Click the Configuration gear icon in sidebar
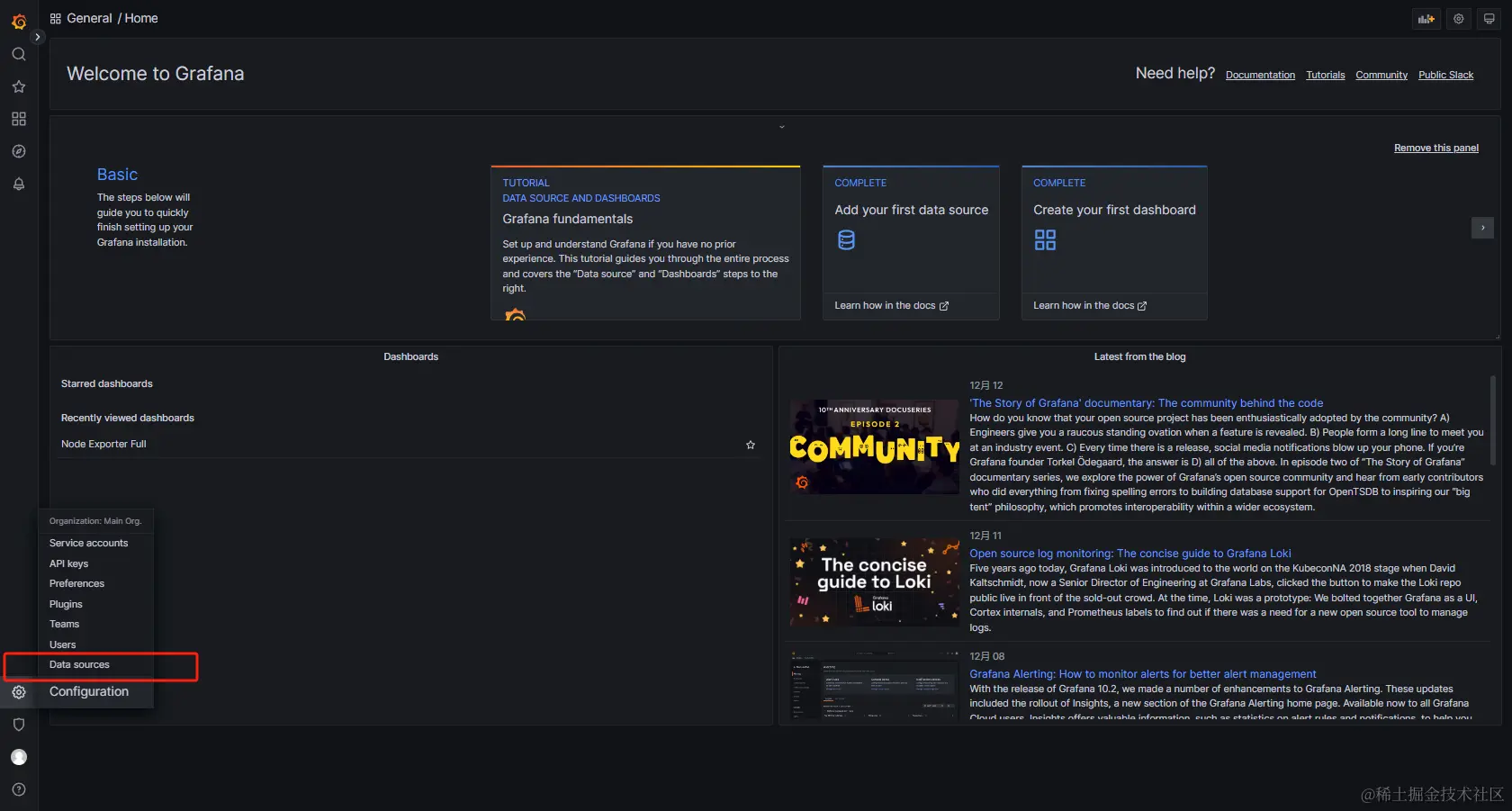The height and width of the screenshot is (811, 1512). [x=19, y=692]
